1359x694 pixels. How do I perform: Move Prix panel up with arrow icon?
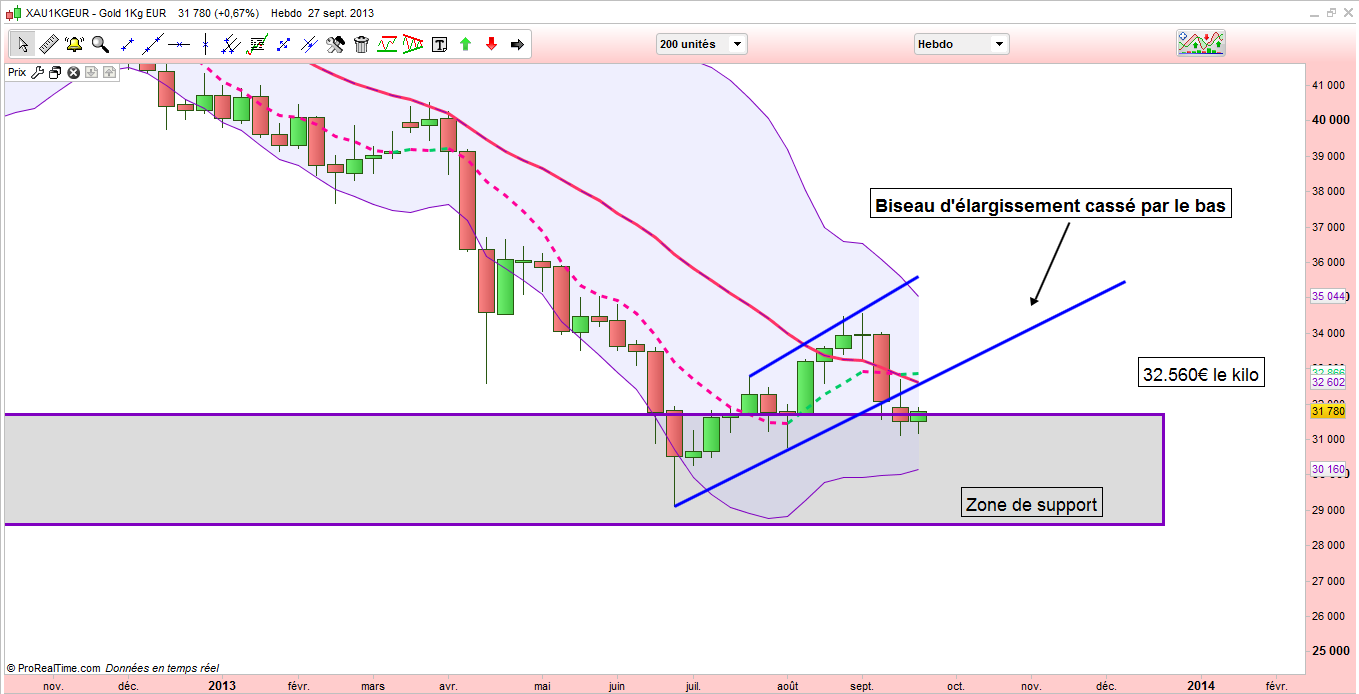(109, 72)
